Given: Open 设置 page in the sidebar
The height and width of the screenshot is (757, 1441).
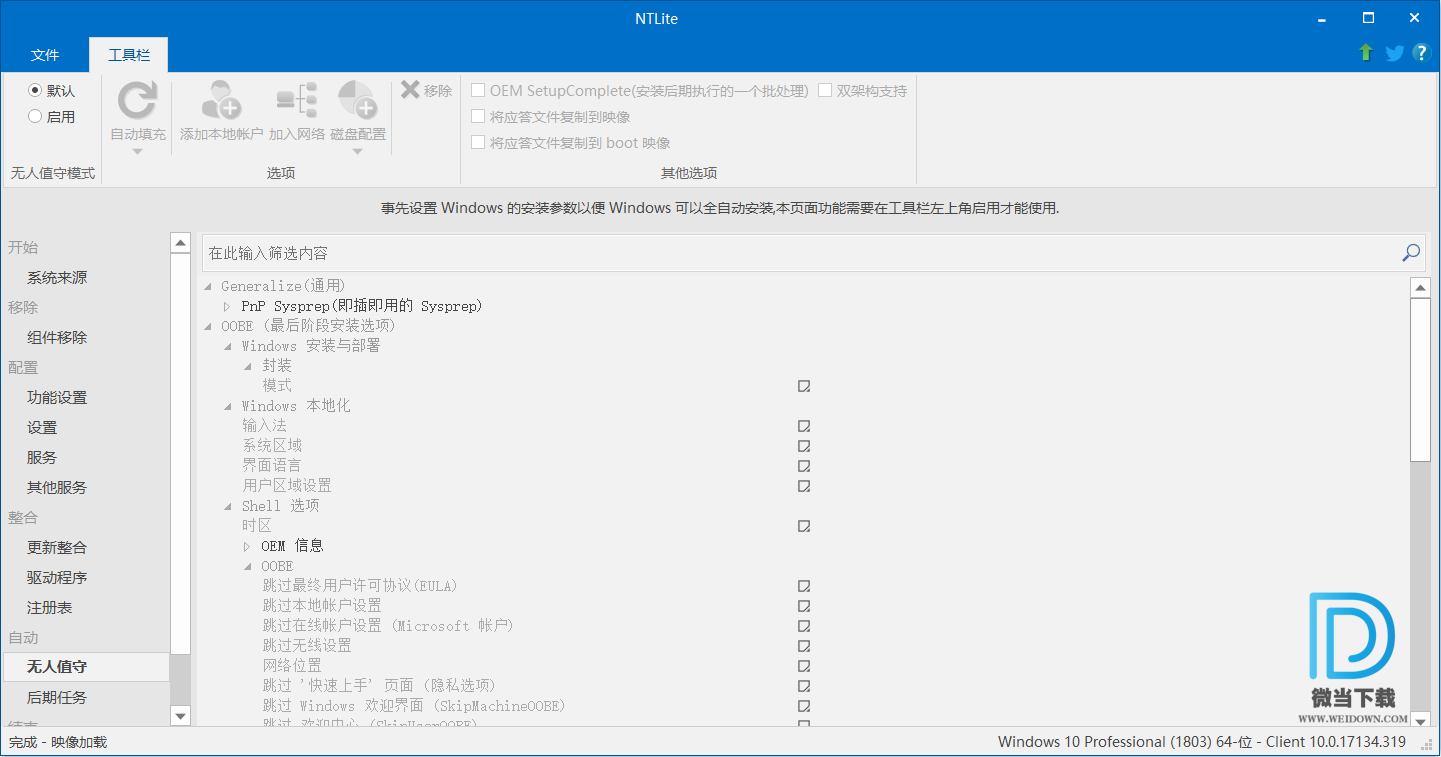Looking at the screenshot, I should coord(42,427).
